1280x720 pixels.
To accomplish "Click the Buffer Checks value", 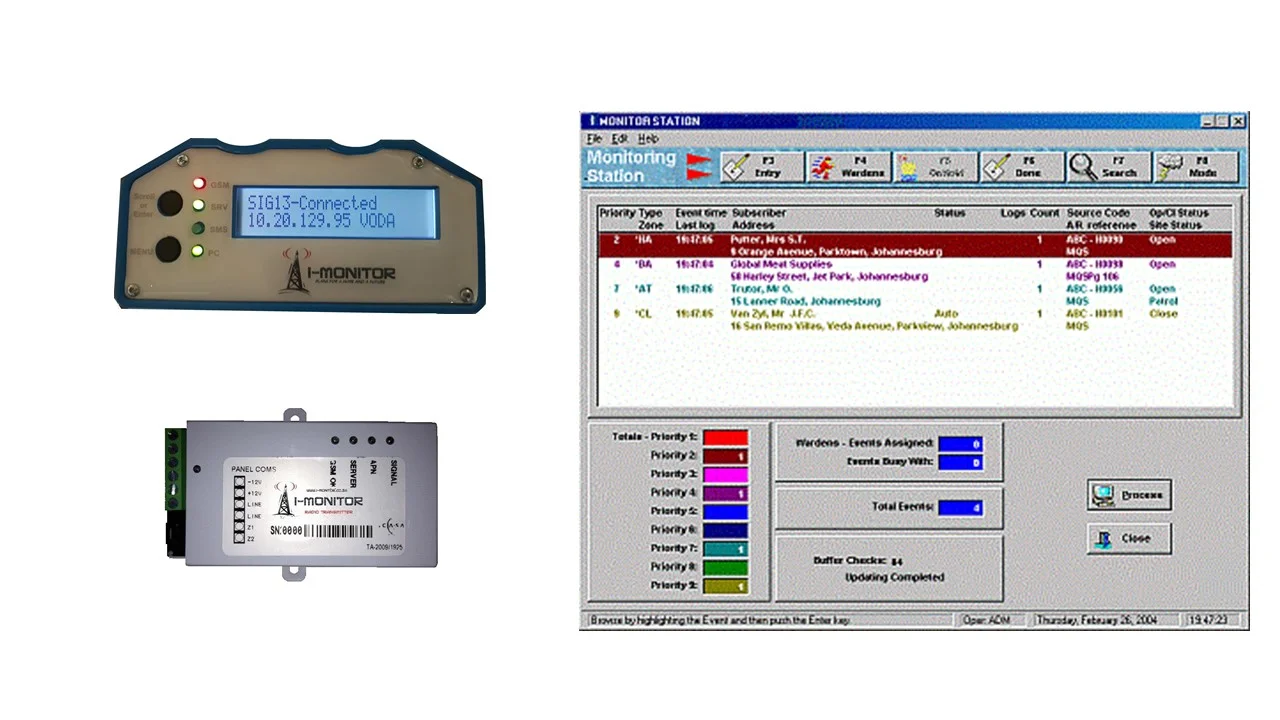I will [897, 561].
